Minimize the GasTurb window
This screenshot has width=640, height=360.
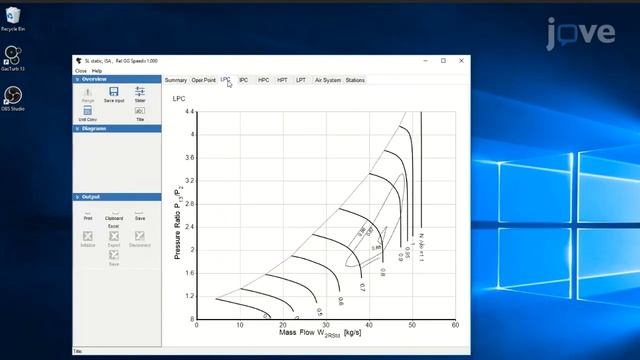425,61
